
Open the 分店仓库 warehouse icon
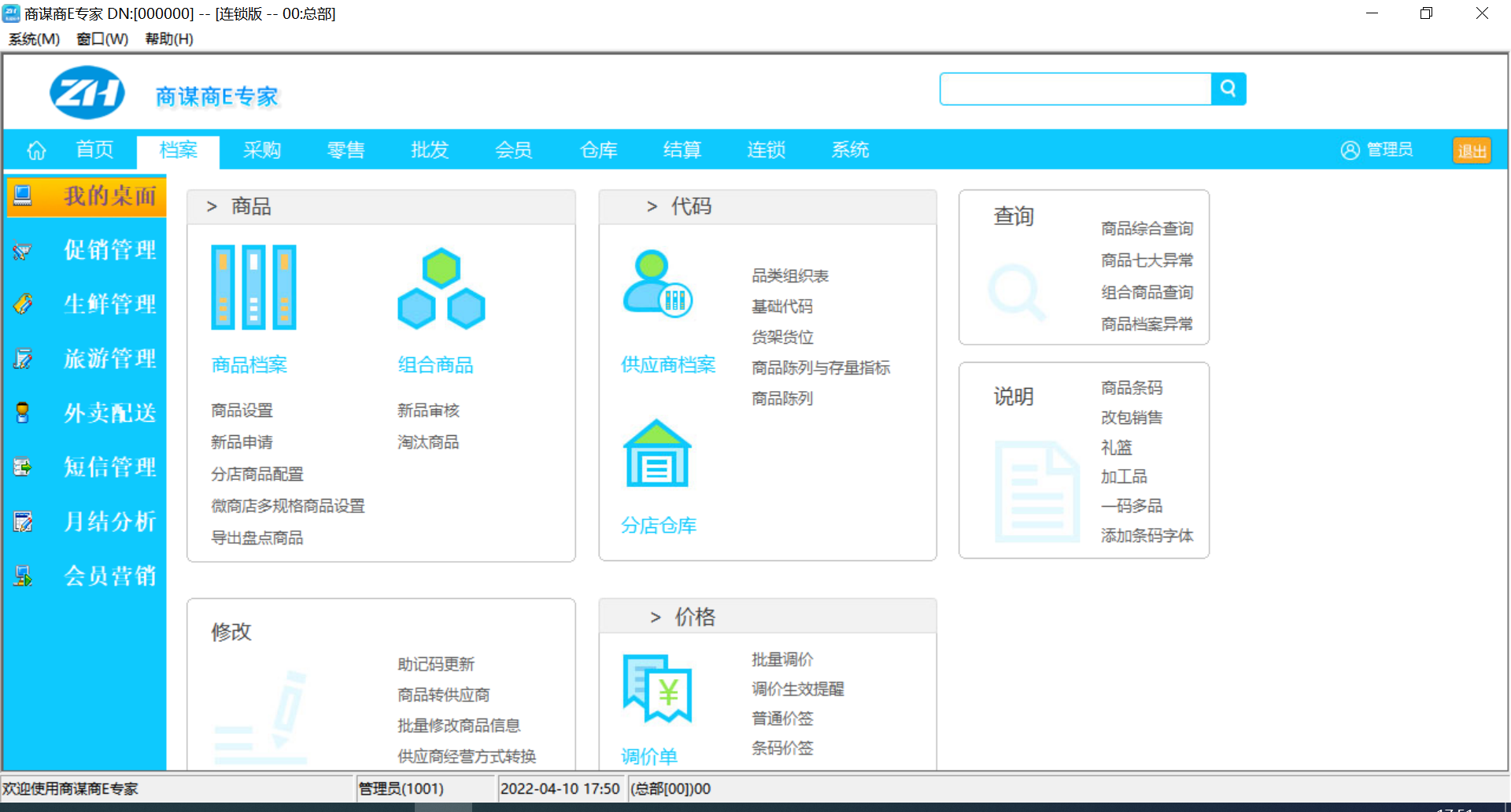point(658,454)
